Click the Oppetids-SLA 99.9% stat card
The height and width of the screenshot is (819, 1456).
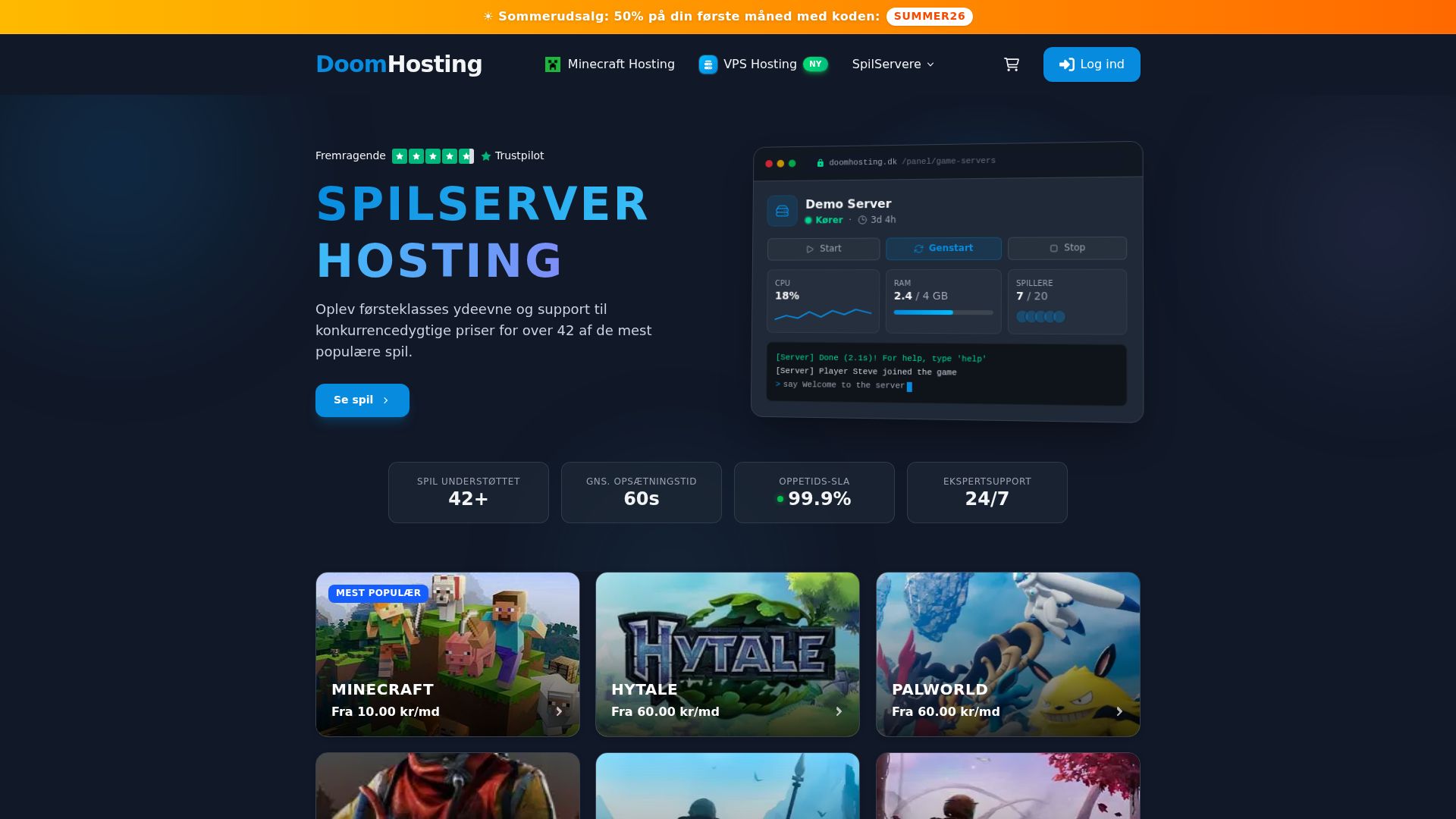pyautogui.click(x=814, y=492)
